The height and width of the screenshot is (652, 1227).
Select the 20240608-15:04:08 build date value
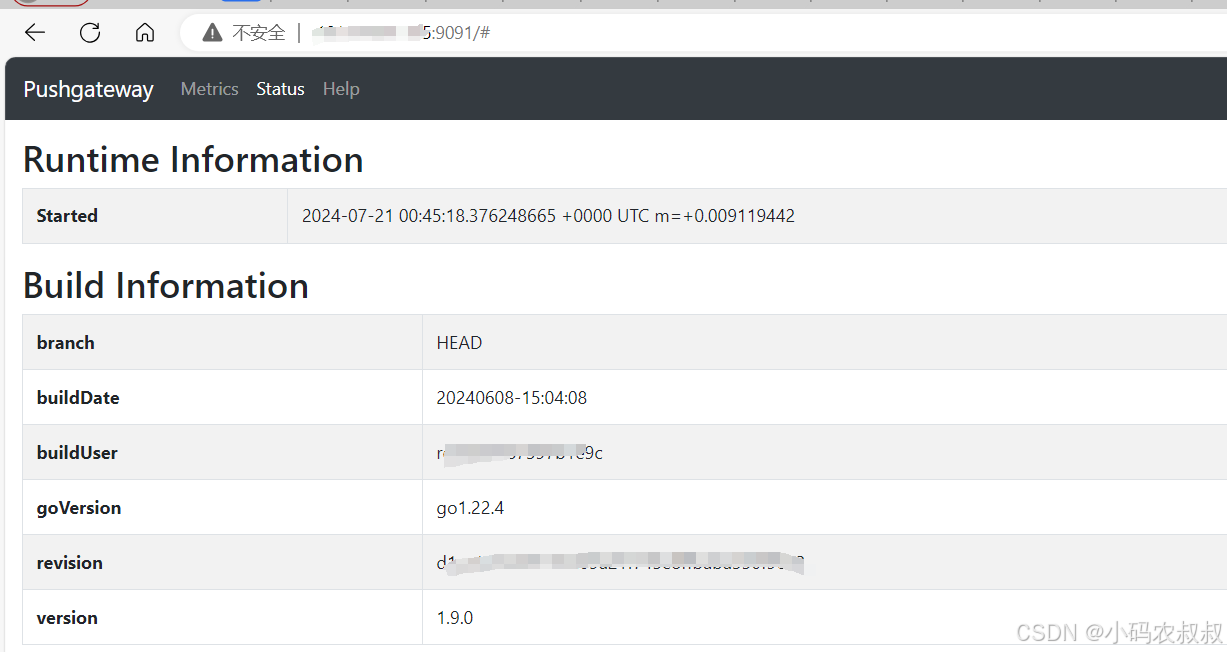coord(512,398)
